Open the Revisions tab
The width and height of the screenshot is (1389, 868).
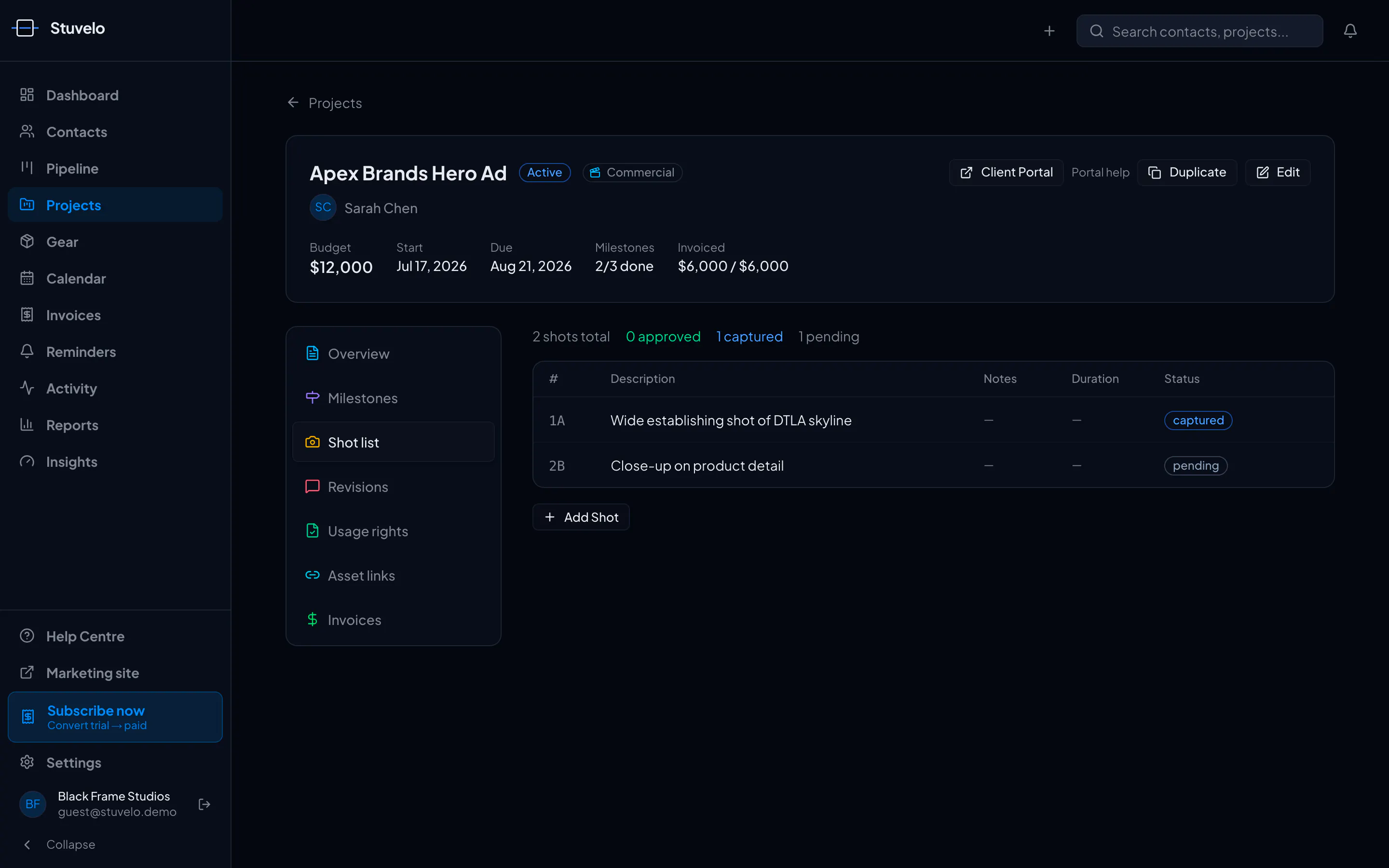click(393, 487)
